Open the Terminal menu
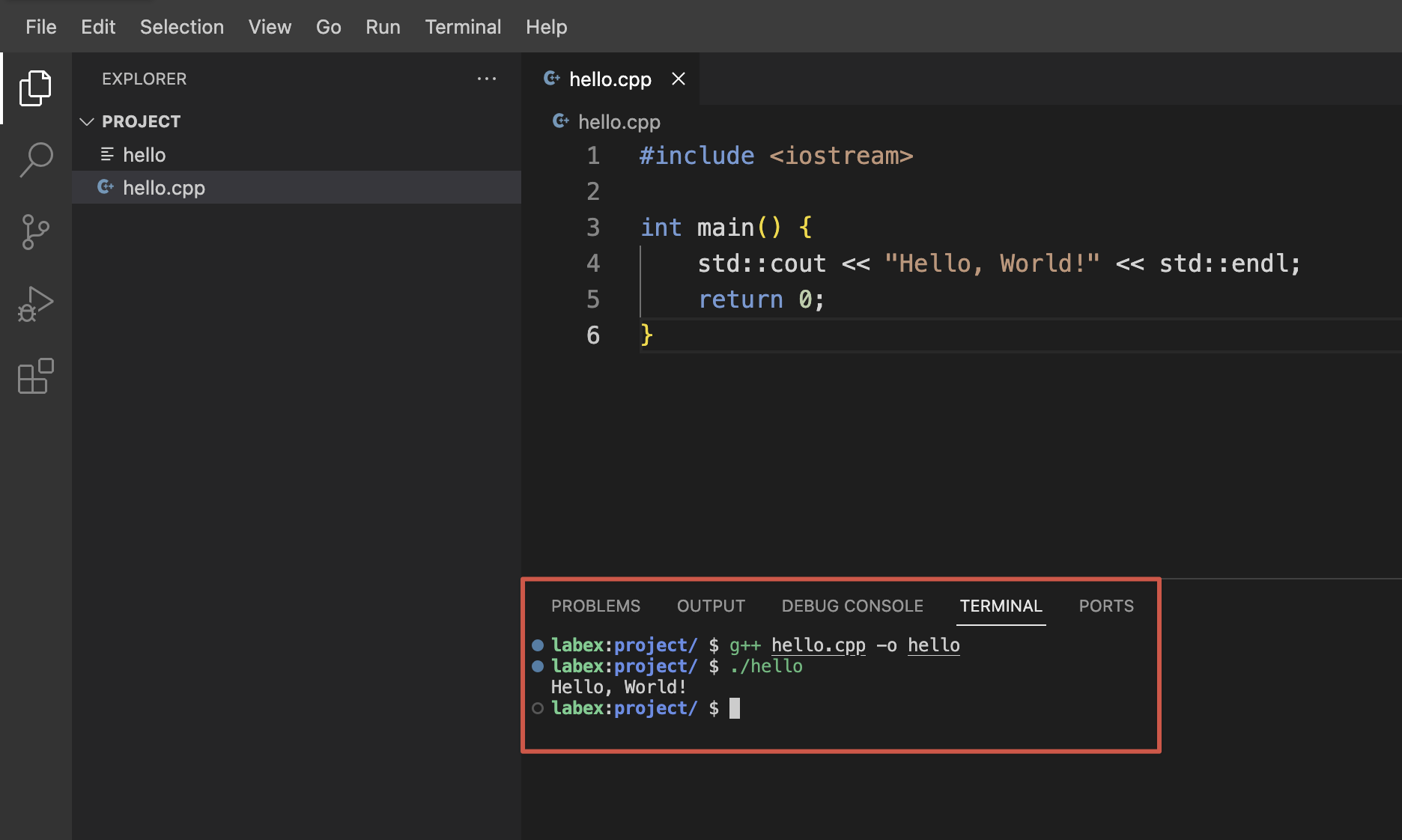The height and width of the screenshot is (840, 1402). click(463, 27)
